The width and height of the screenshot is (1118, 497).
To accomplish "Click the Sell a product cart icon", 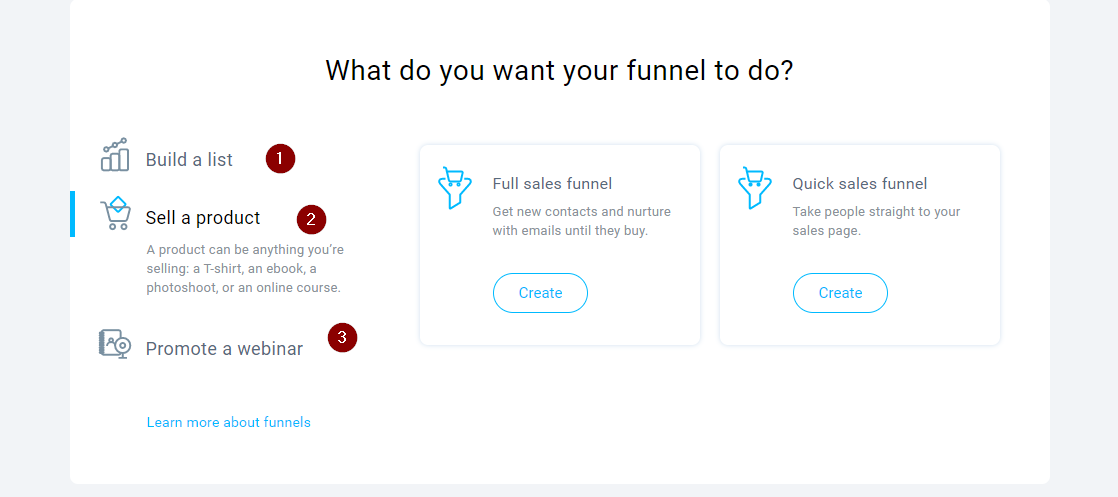I will (116, 214).
